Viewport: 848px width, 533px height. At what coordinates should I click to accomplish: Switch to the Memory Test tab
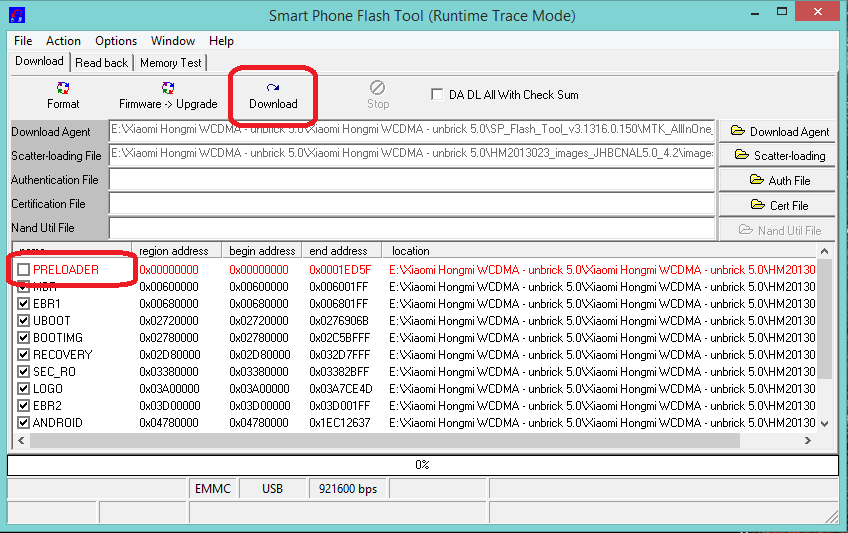tap(170, 63)
